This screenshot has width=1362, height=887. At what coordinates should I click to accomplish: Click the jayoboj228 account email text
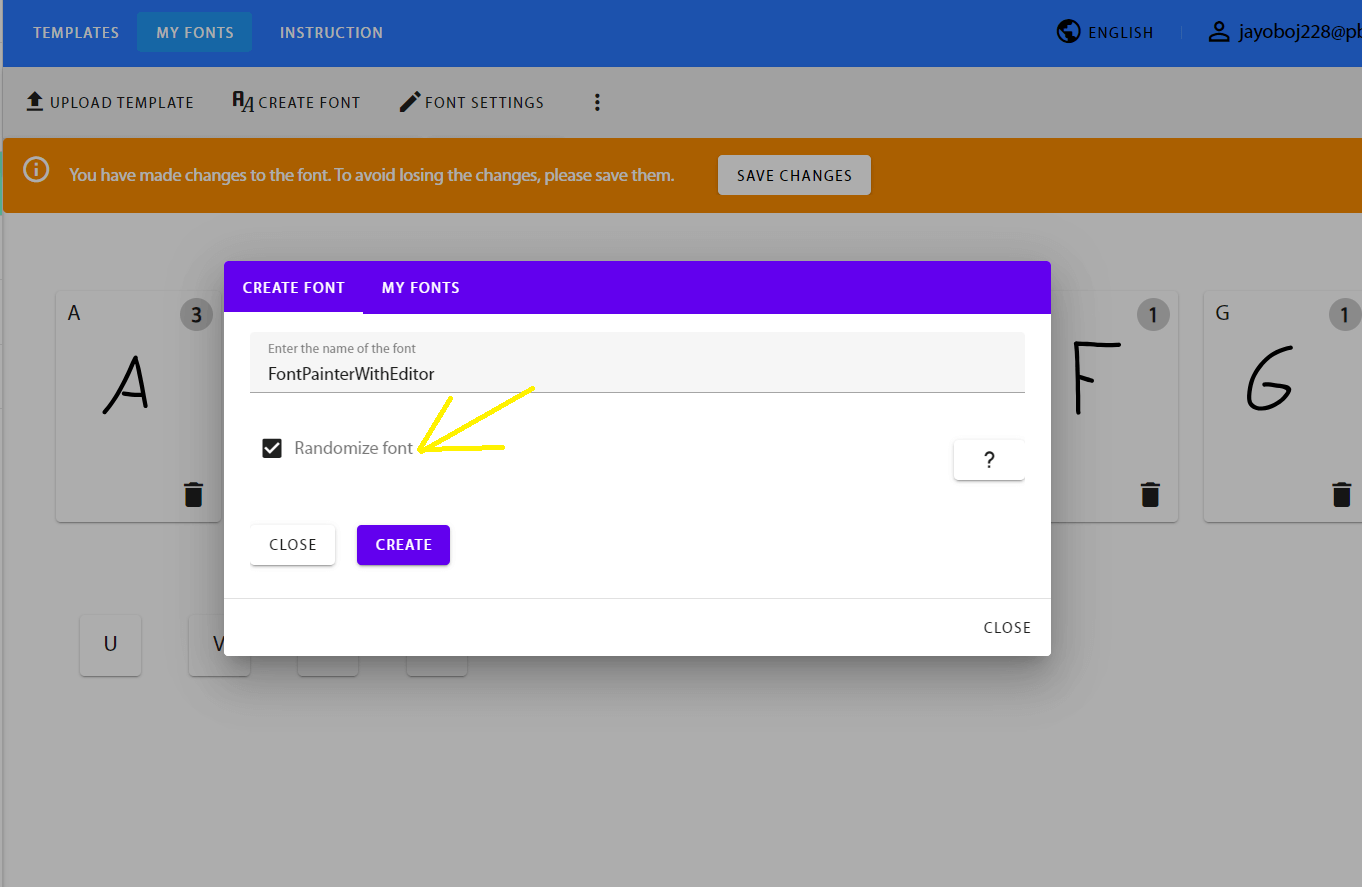tap(1299, 33)
